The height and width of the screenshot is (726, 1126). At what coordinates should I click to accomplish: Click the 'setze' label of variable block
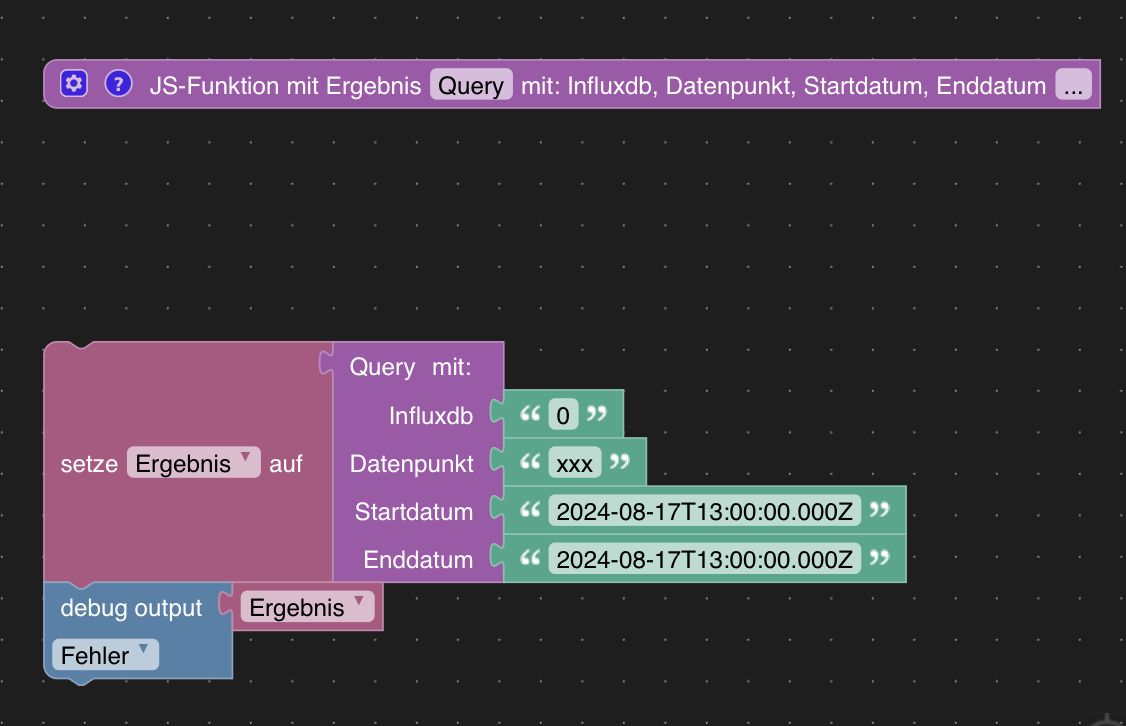89,464
